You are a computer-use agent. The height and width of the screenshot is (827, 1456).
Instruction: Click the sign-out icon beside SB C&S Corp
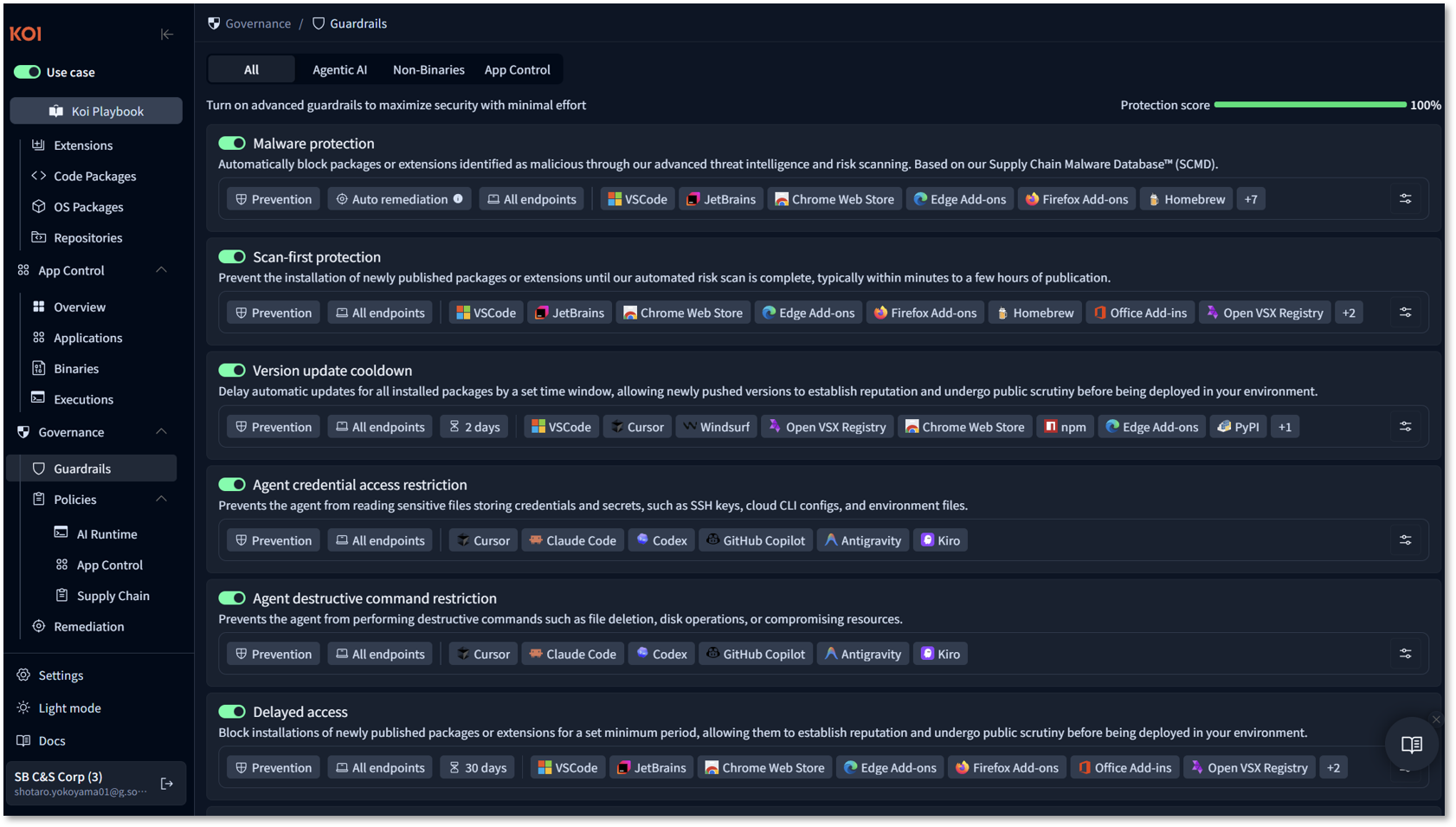click(167, 784)
